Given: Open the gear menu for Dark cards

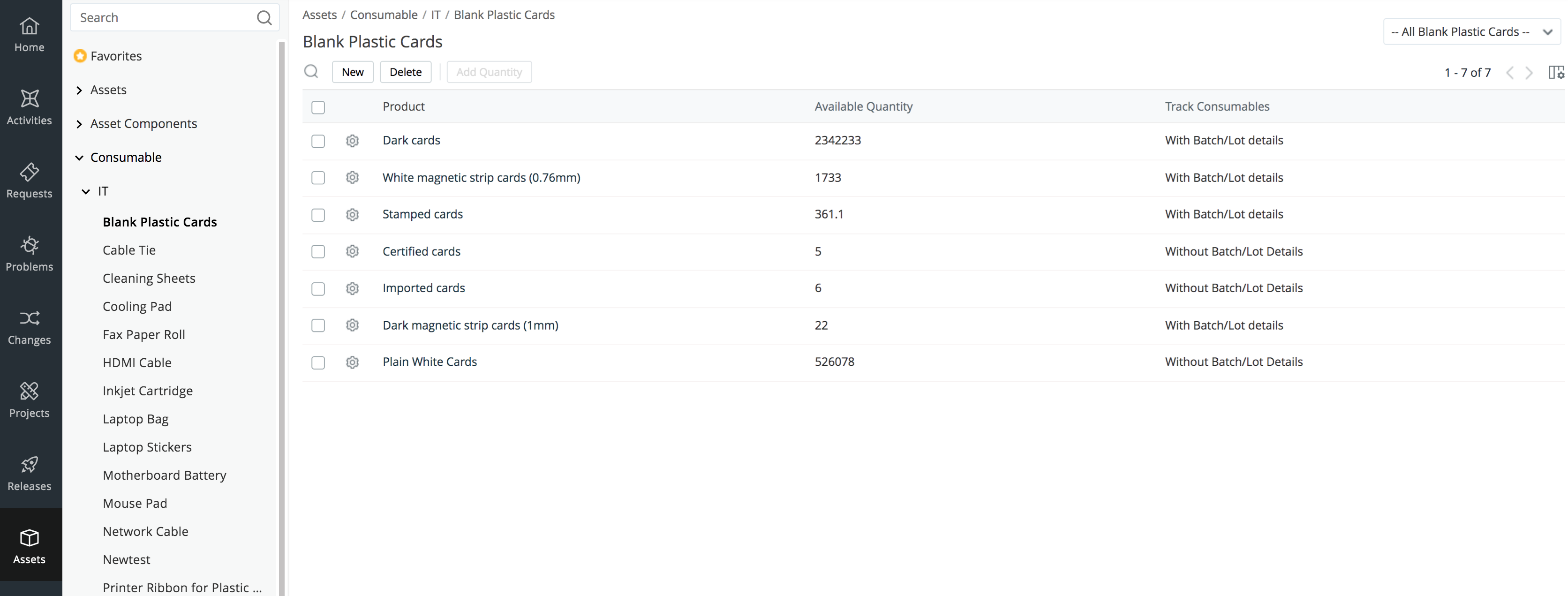Looking at the screenshot, I should (352, 141).
